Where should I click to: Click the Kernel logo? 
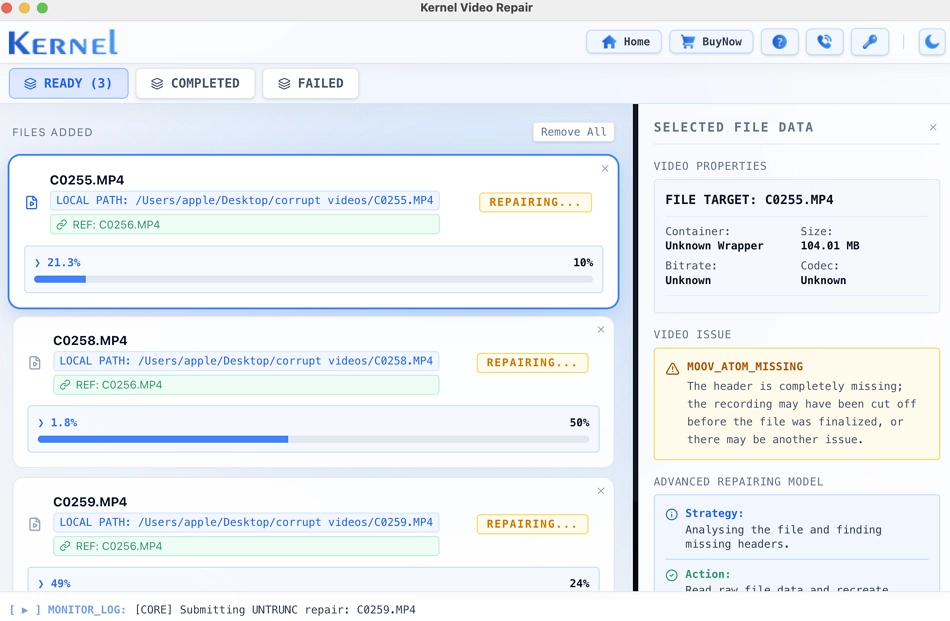coord(63,42)
